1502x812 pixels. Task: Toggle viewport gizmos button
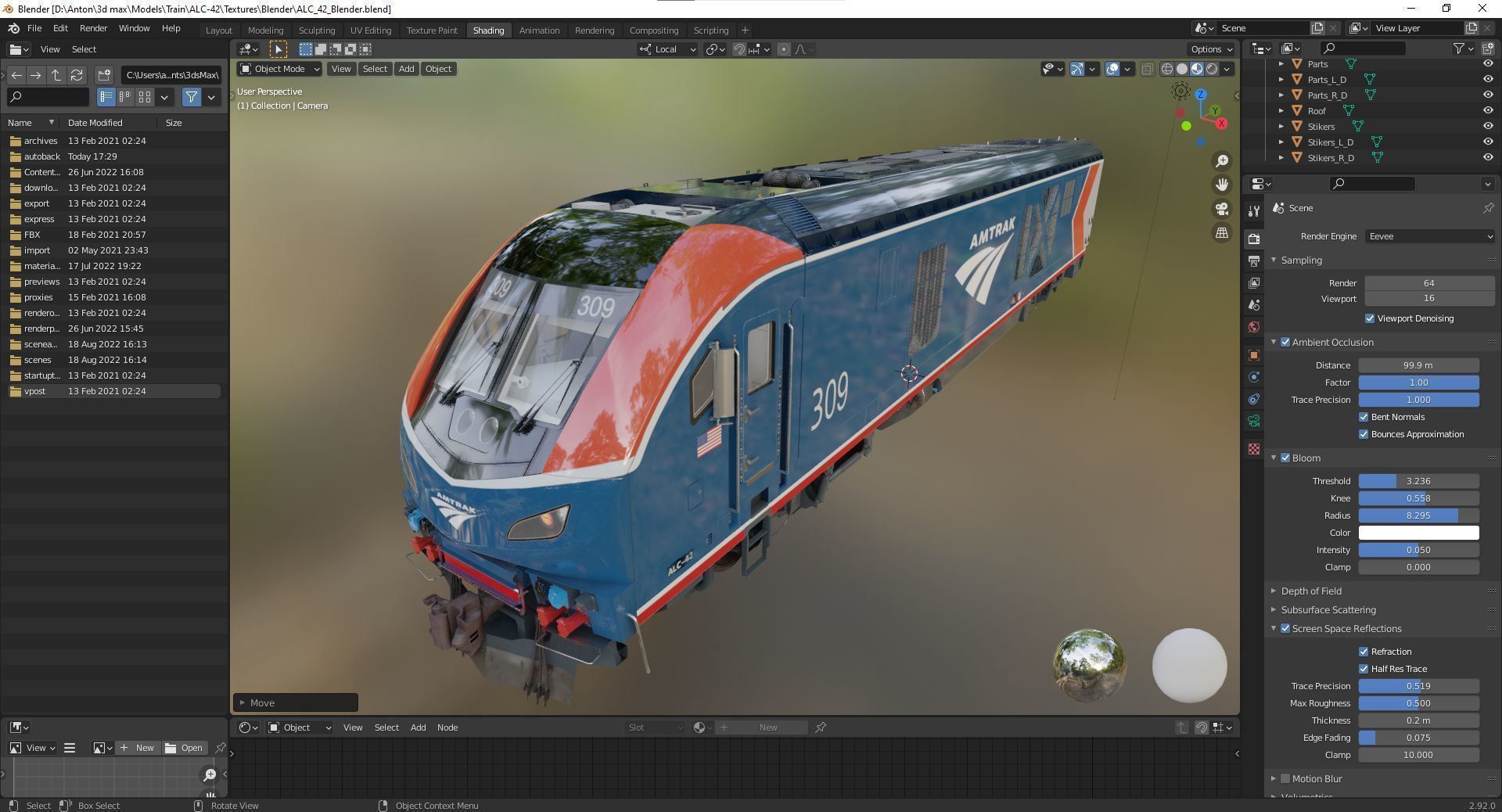point(1077,69)
